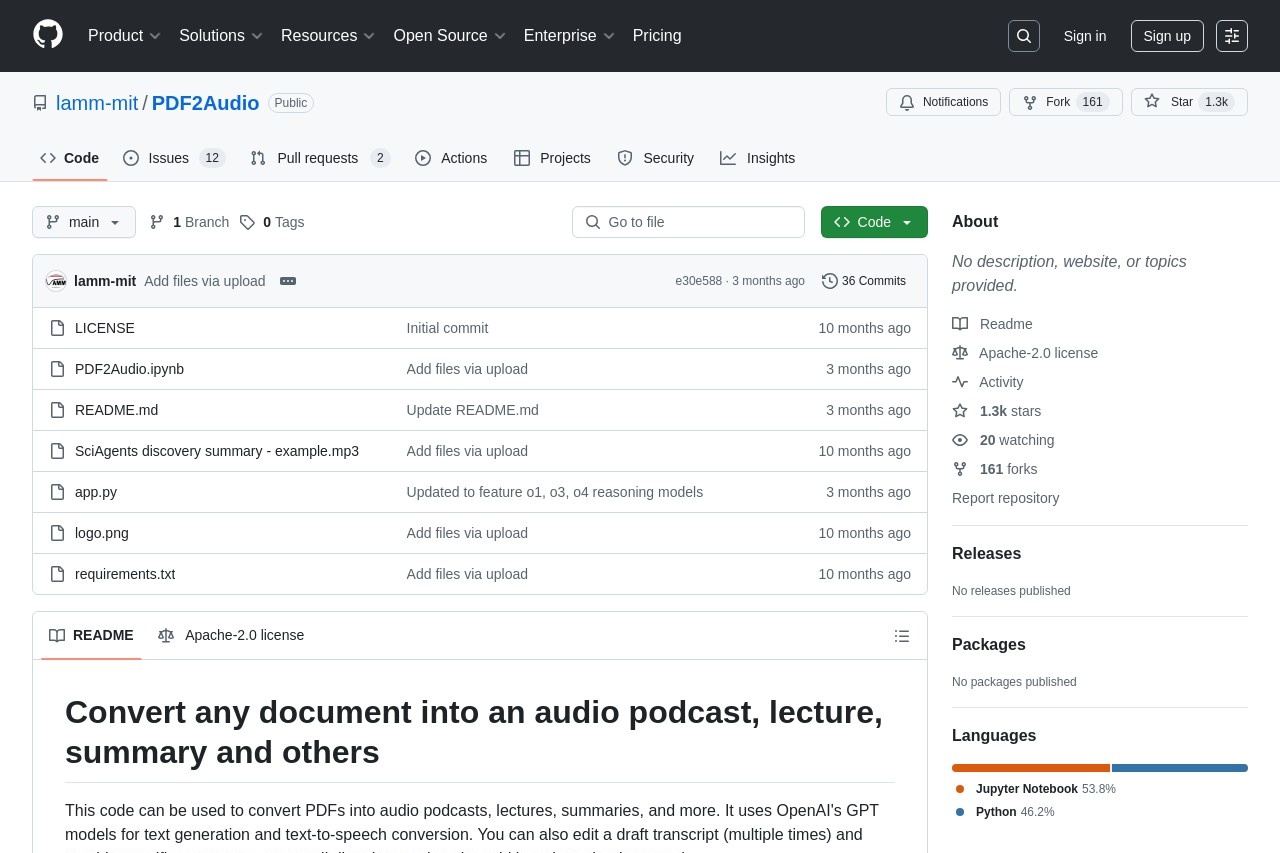Open the PDF2Audio repository link

tap(205, 103)
